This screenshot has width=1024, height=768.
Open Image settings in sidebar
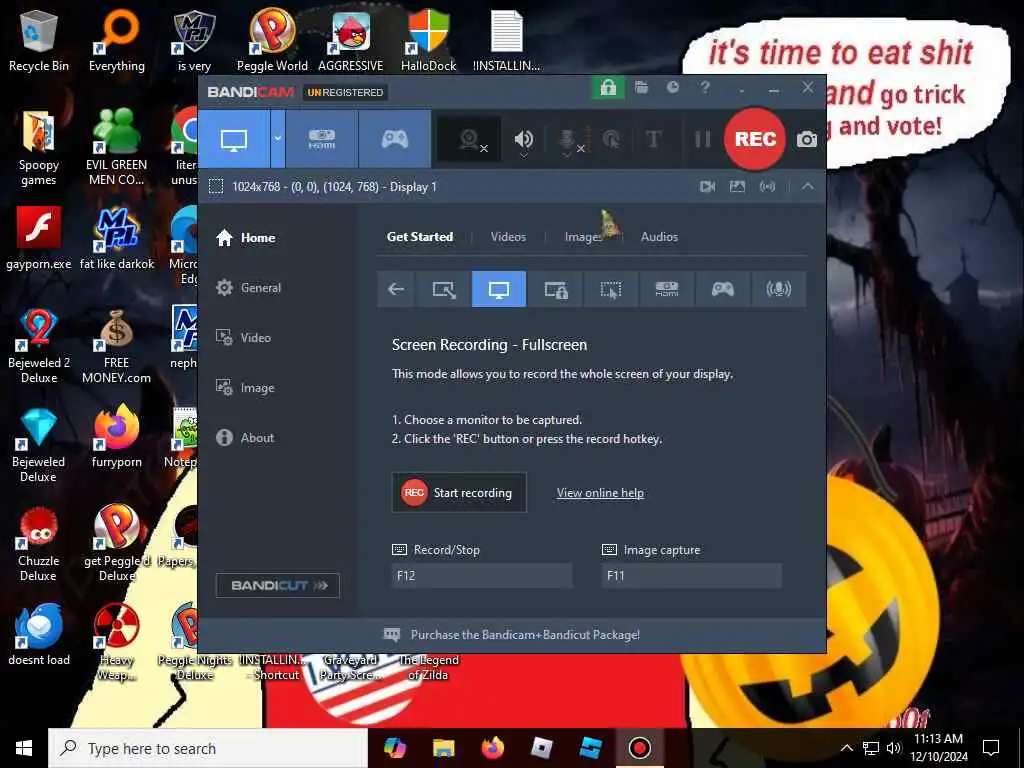(246, 388)
